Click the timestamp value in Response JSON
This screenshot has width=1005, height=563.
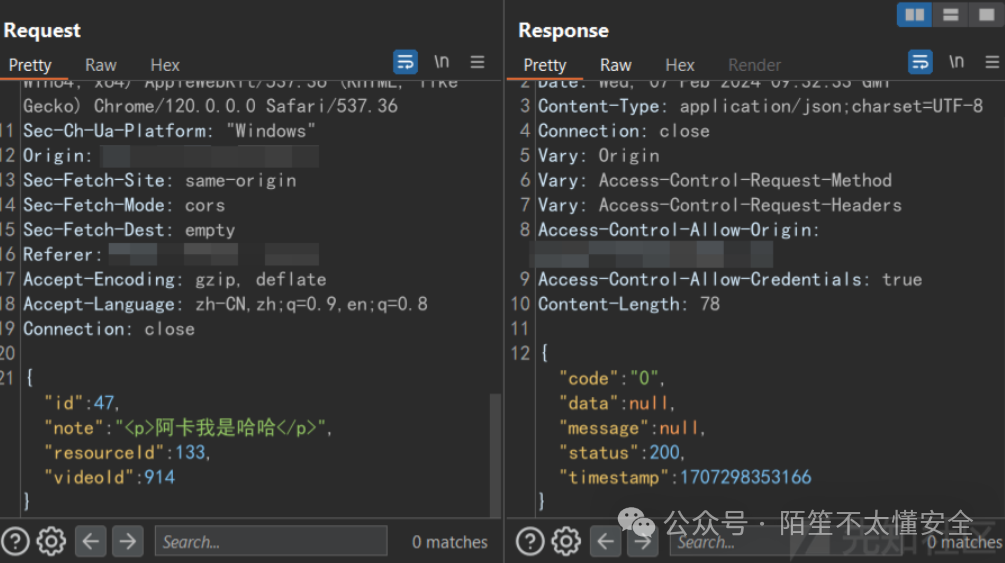[x=745, y=477]
